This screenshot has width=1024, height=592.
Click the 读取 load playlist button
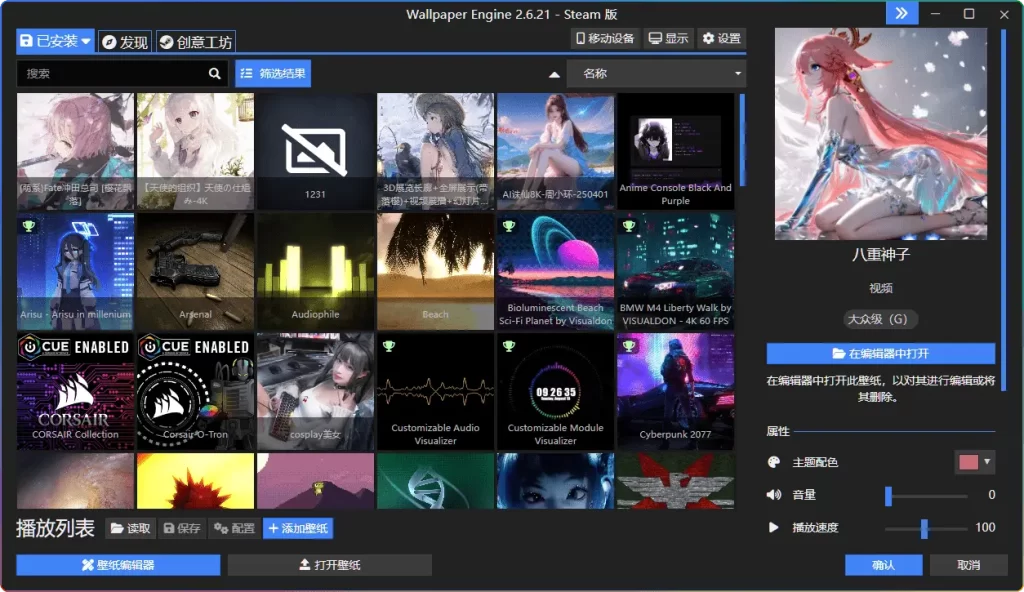131,528
